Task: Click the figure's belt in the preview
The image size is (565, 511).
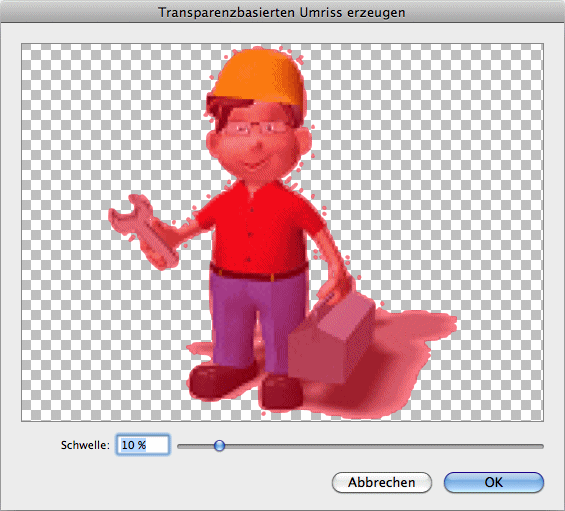Action: pyautogui.click(x=259, y=272)
